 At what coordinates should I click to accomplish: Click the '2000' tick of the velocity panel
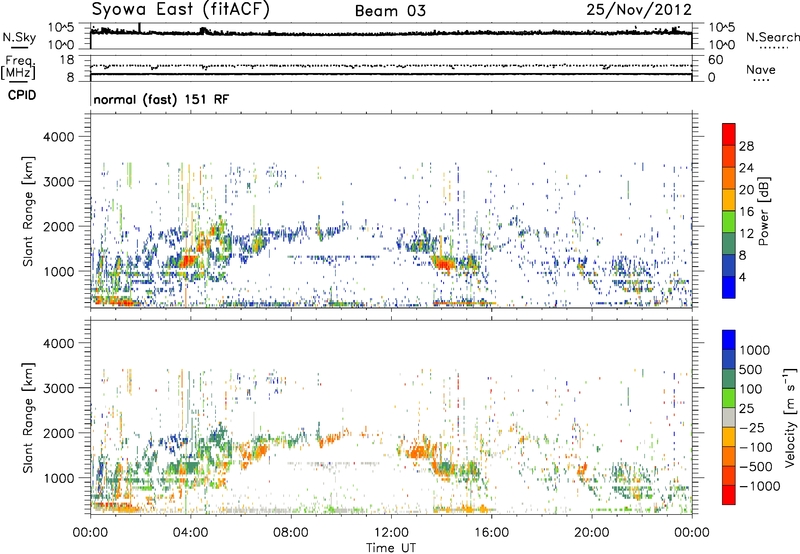coord(59,433)
